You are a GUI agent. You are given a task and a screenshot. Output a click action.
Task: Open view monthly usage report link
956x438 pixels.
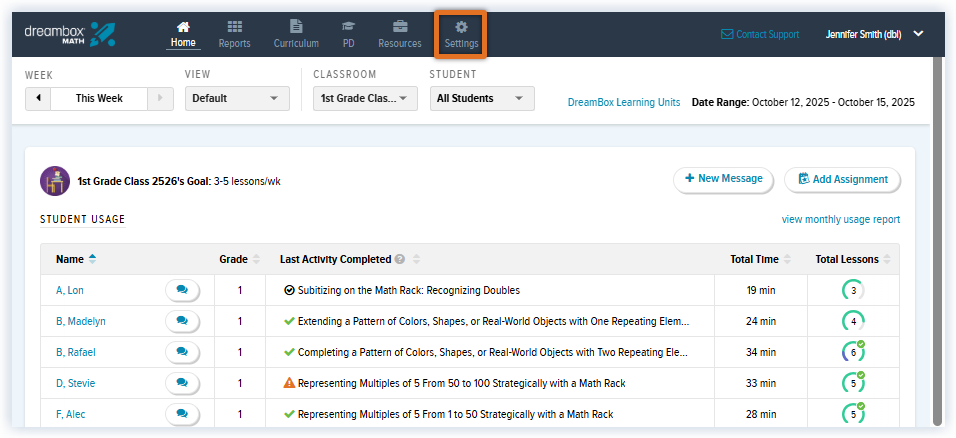click(x=840, y=219)
